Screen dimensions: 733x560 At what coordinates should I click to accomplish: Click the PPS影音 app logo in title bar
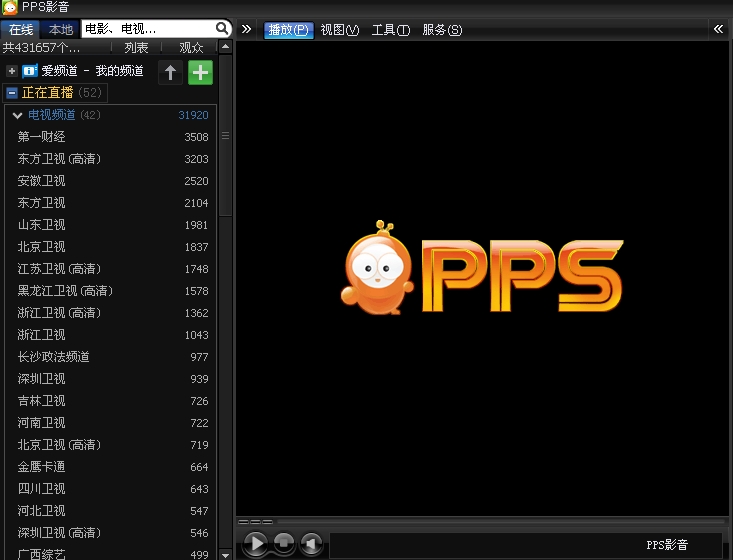[x=9, y=8]
